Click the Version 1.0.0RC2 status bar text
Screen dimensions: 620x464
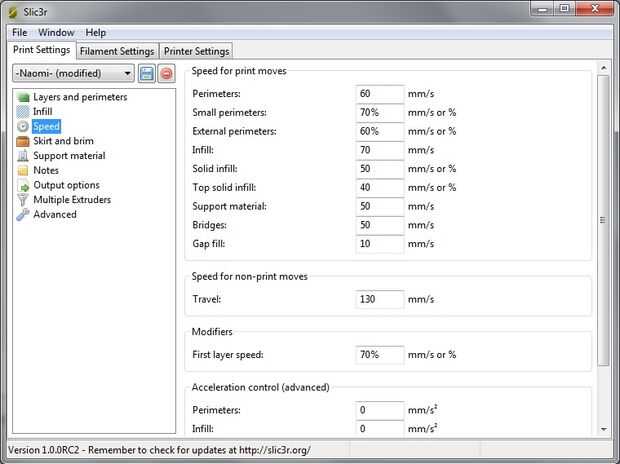159,450
